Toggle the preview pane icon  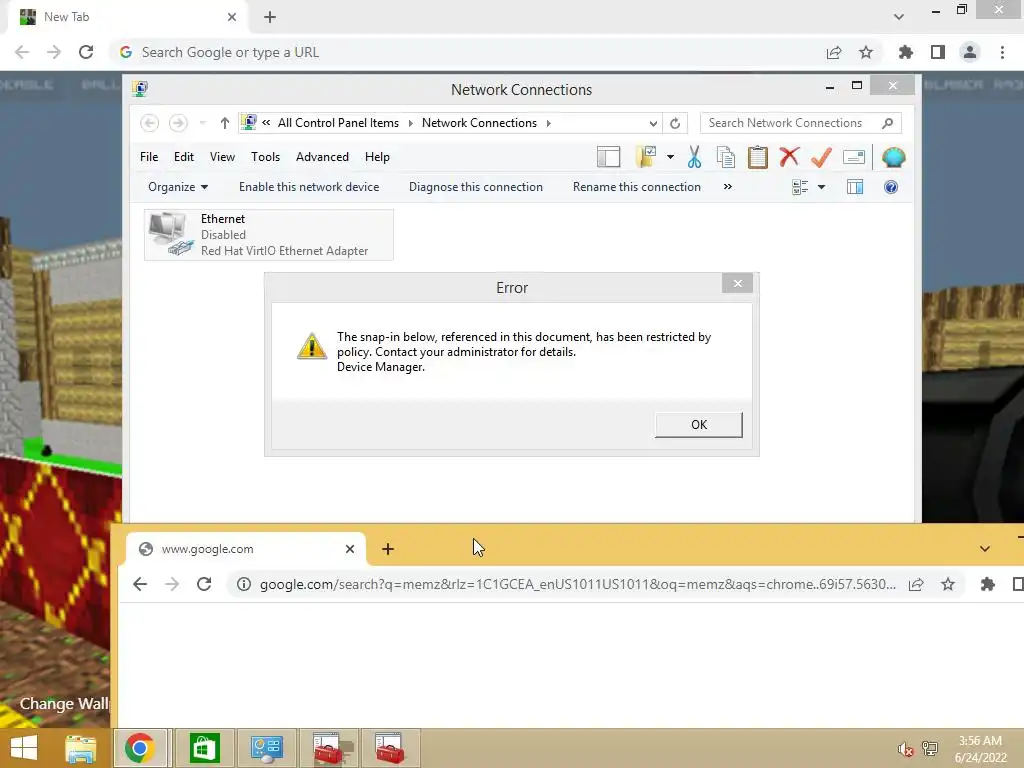[855, 187]
